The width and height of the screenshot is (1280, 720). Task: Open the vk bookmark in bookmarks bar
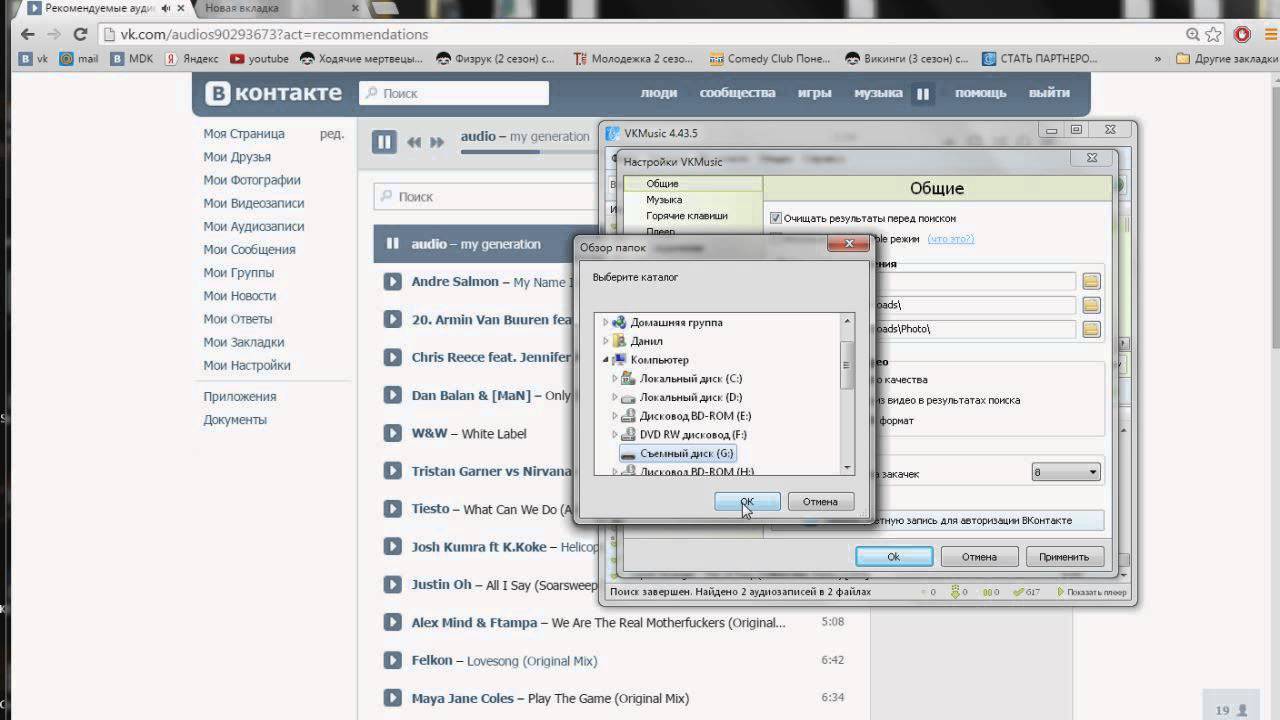pos(33,59)
